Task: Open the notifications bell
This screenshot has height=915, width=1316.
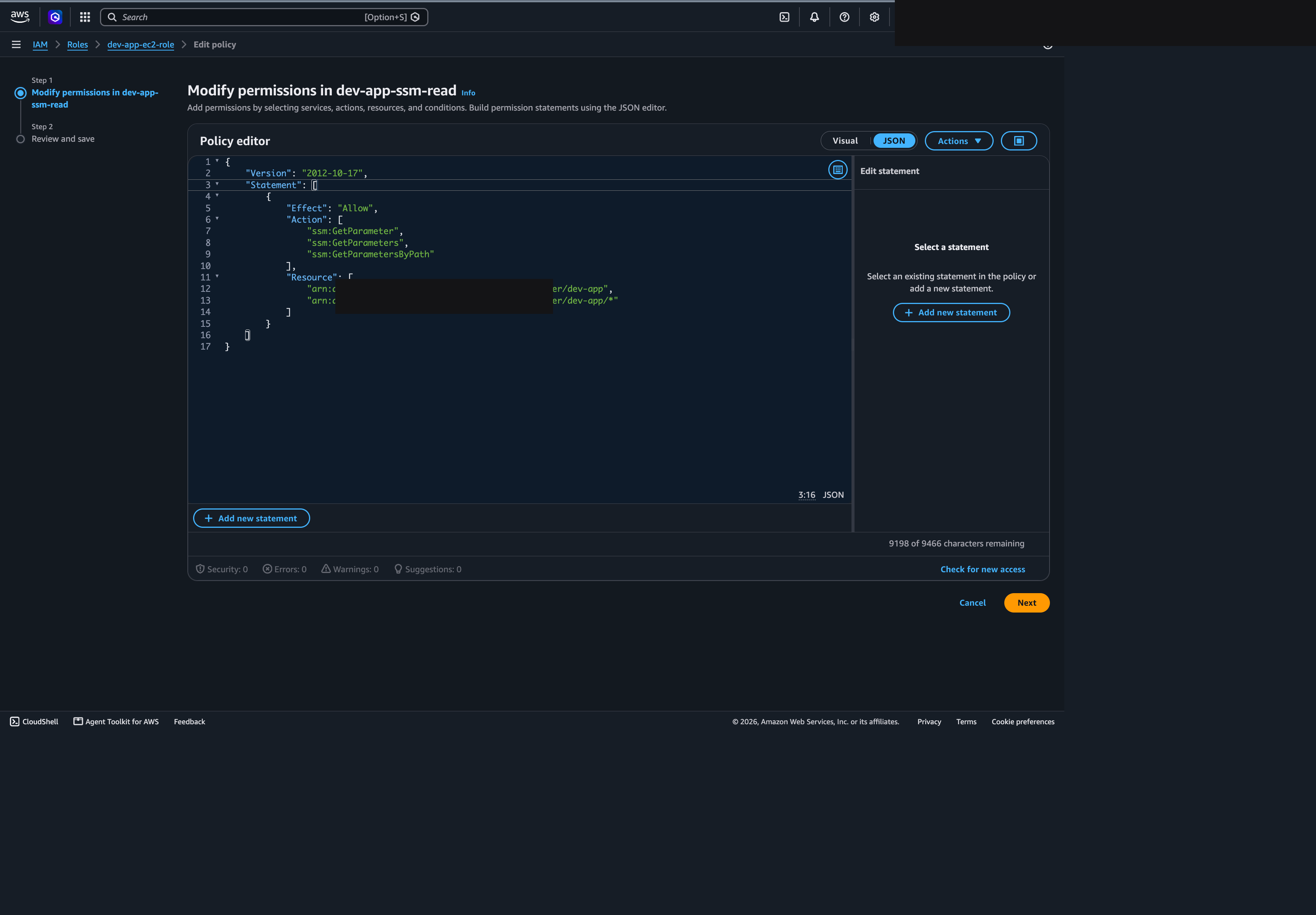Action: [x=814, y=17]
